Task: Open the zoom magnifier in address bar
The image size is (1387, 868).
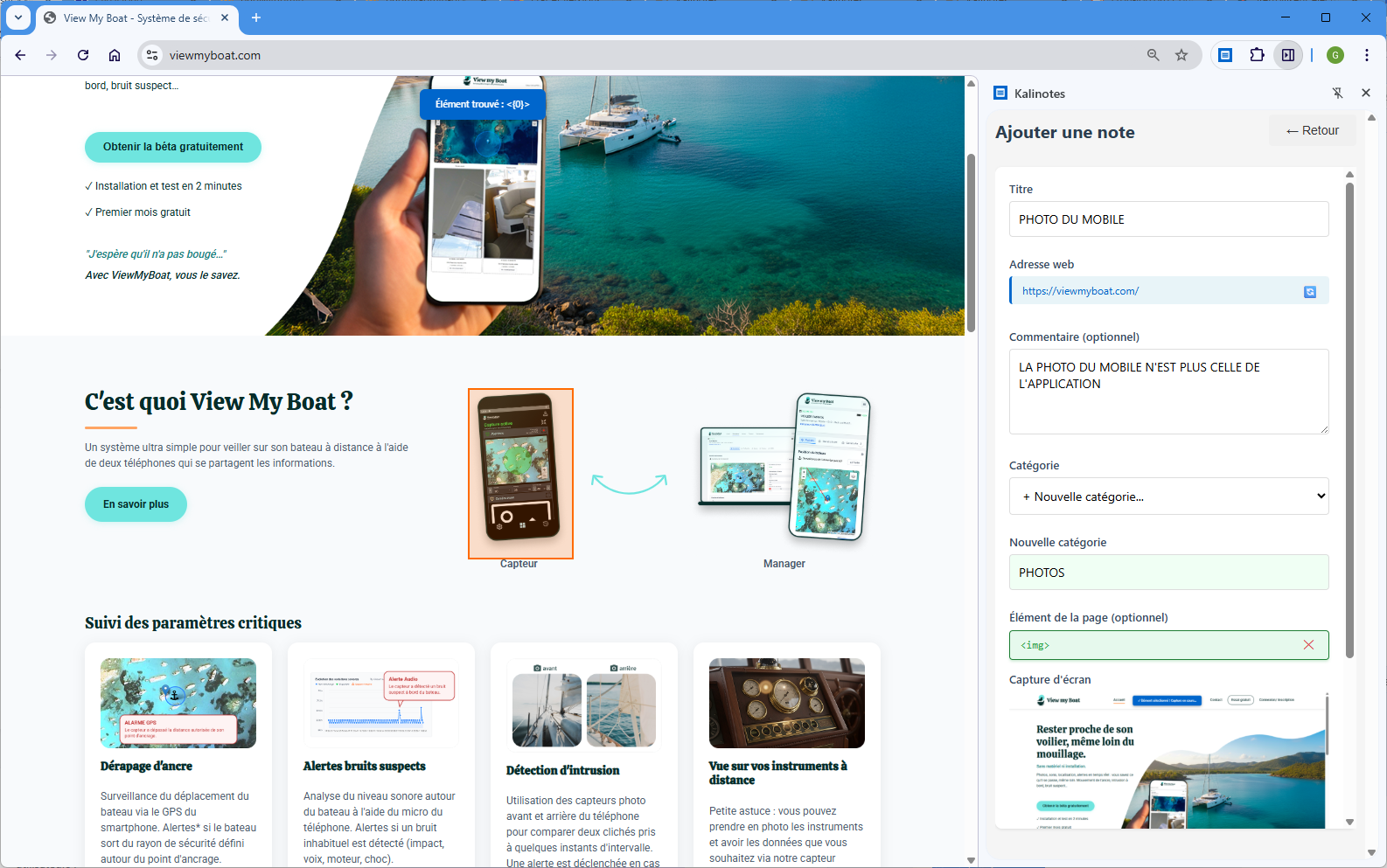Action: (1154, 55)
